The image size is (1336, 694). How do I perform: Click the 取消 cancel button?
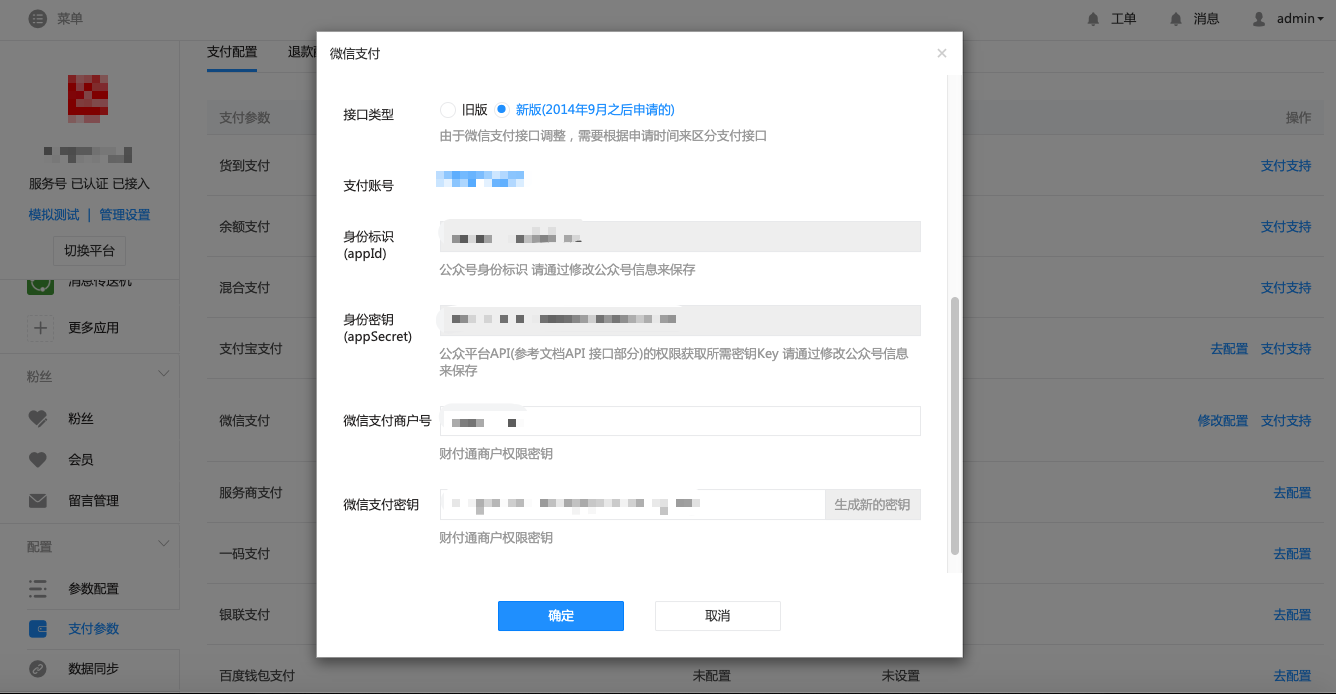pos(718,616)
